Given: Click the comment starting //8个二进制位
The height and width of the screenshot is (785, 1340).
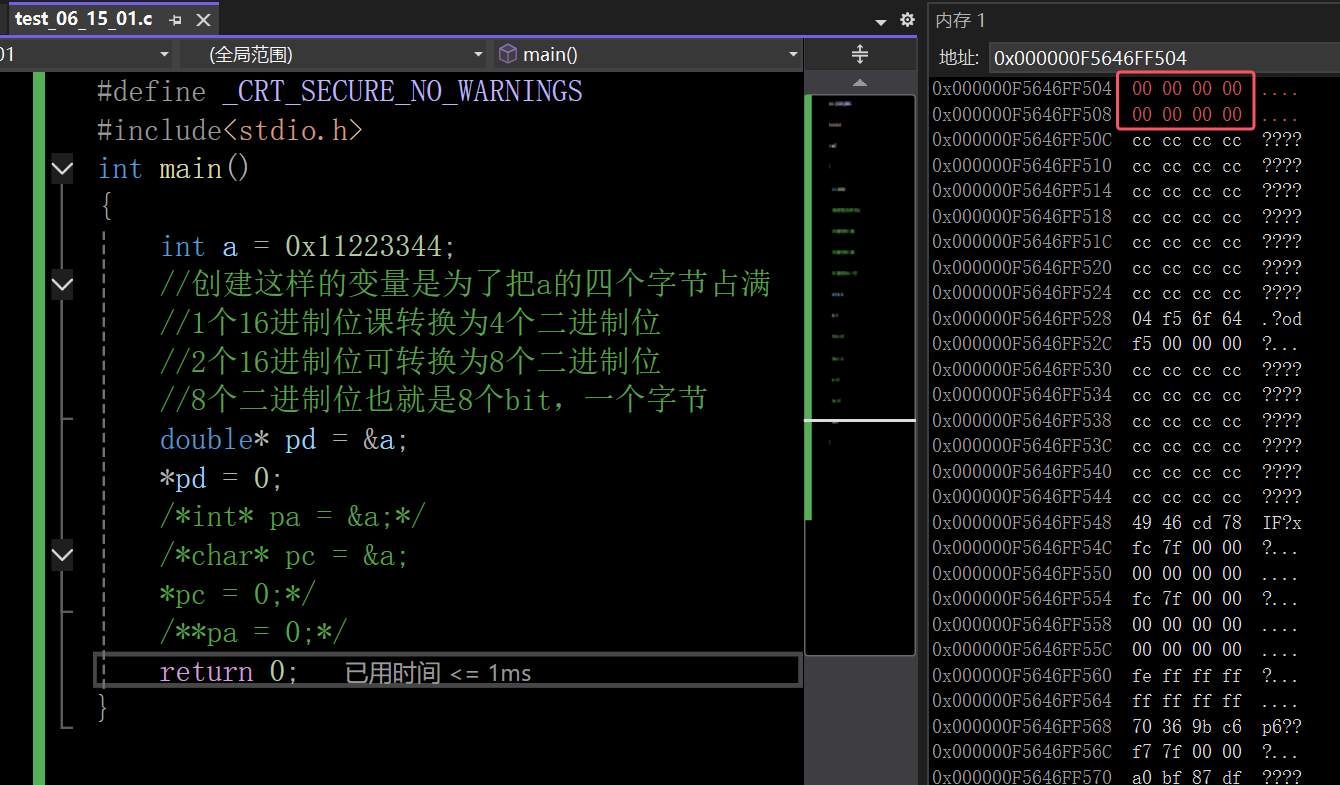Looking at the screenshot, I should tap(434, 401).
